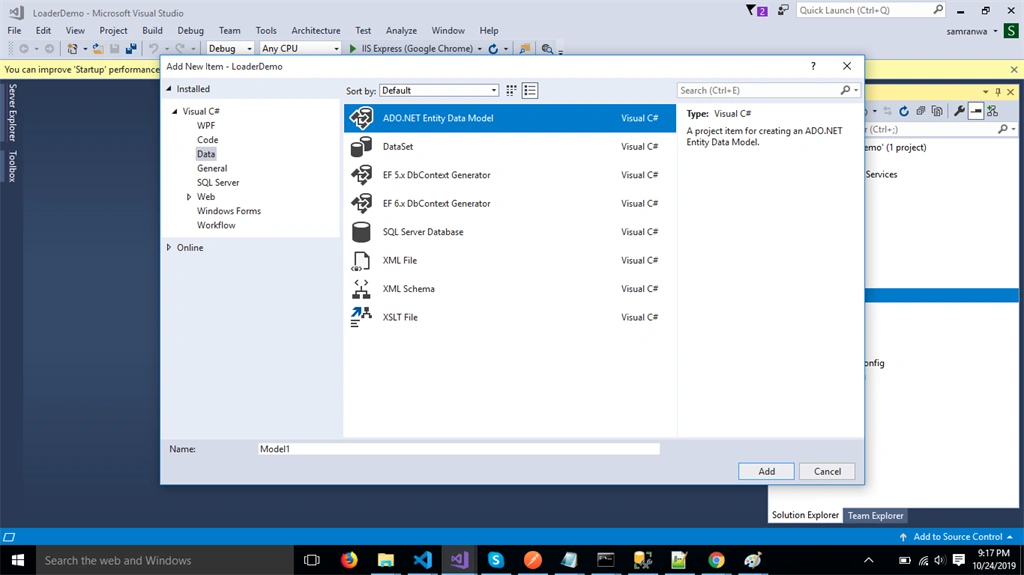This screenshot has height=575, width=1024.
Task: Select the ADO.NET Entity Data Model item
Action: pyautogui.click(x=509, y=118)
